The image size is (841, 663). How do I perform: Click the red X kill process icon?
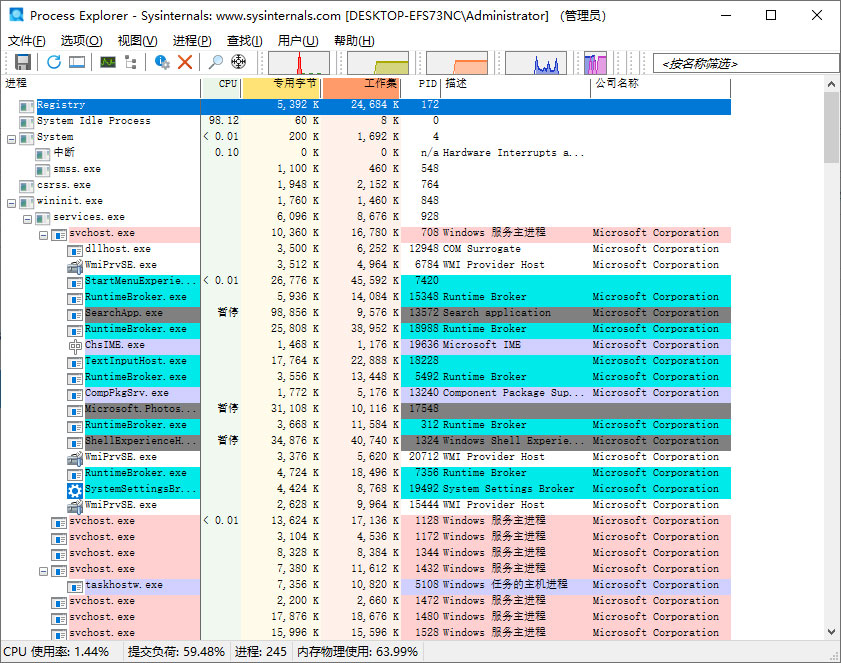pyautogui.click(x=185, y=62)
